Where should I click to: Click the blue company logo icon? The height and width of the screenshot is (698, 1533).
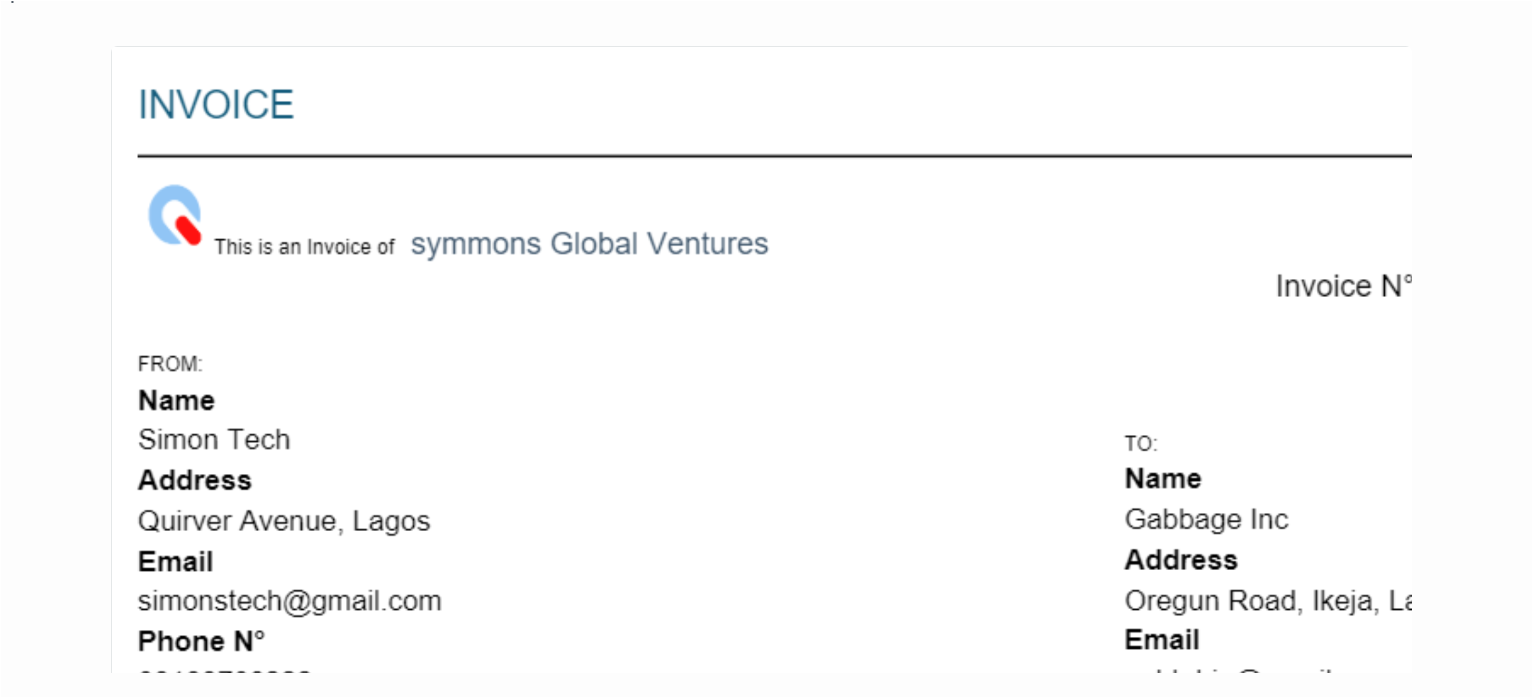[x=176, y=215]
